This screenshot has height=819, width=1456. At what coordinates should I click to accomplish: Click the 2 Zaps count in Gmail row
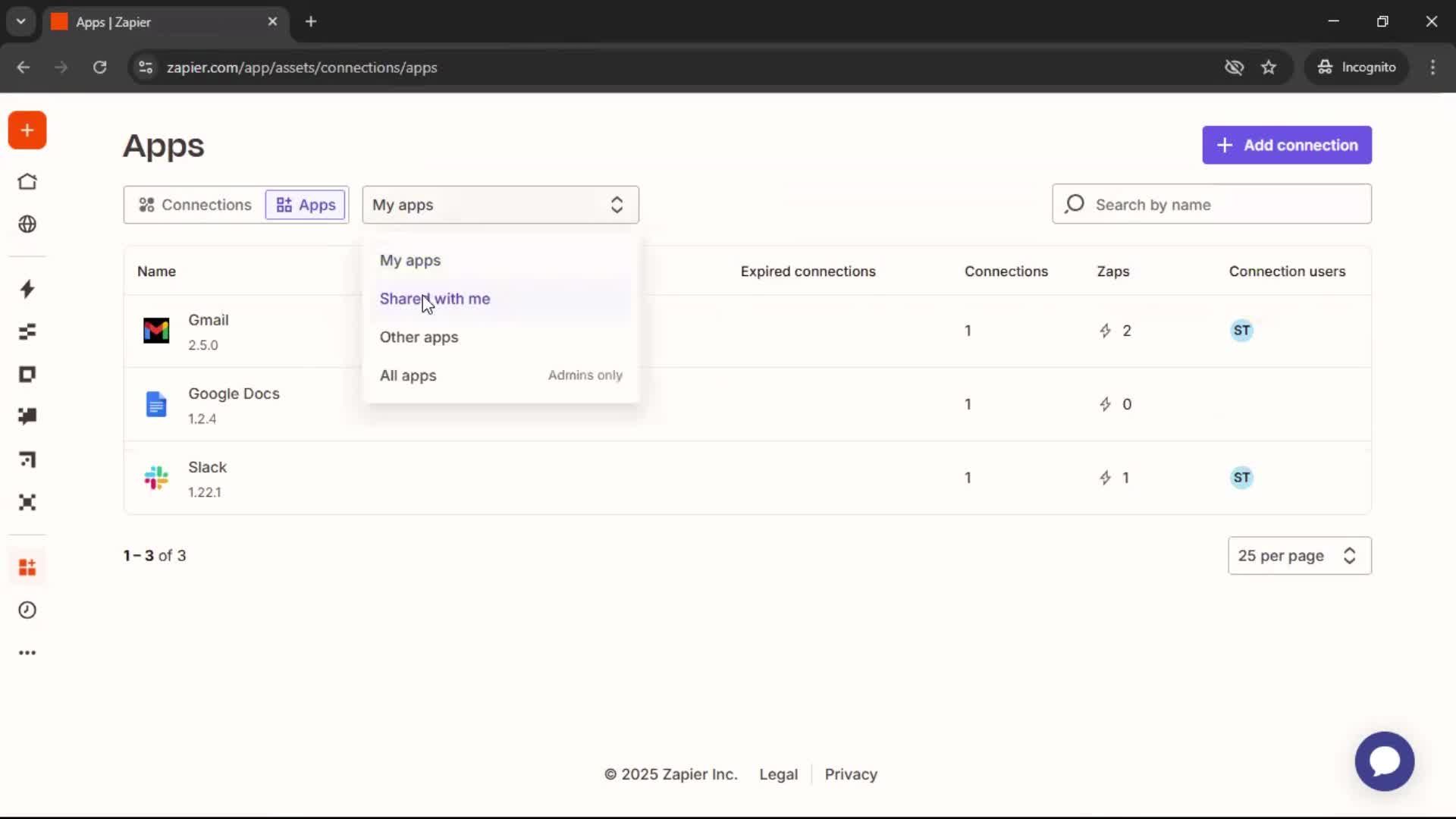tap(1116, 331)
